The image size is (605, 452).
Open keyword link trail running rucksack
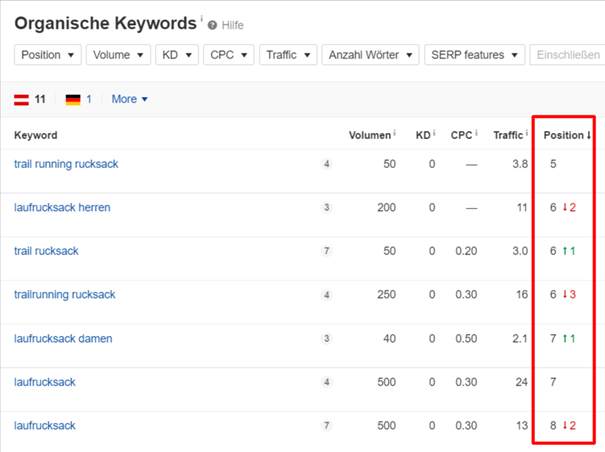[66, 164]
